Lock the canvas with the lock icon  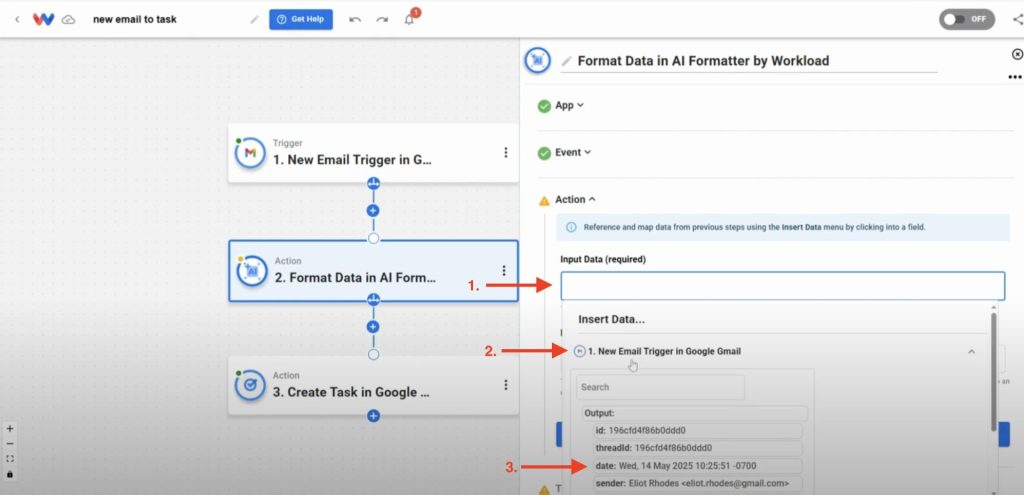(10, 474)
